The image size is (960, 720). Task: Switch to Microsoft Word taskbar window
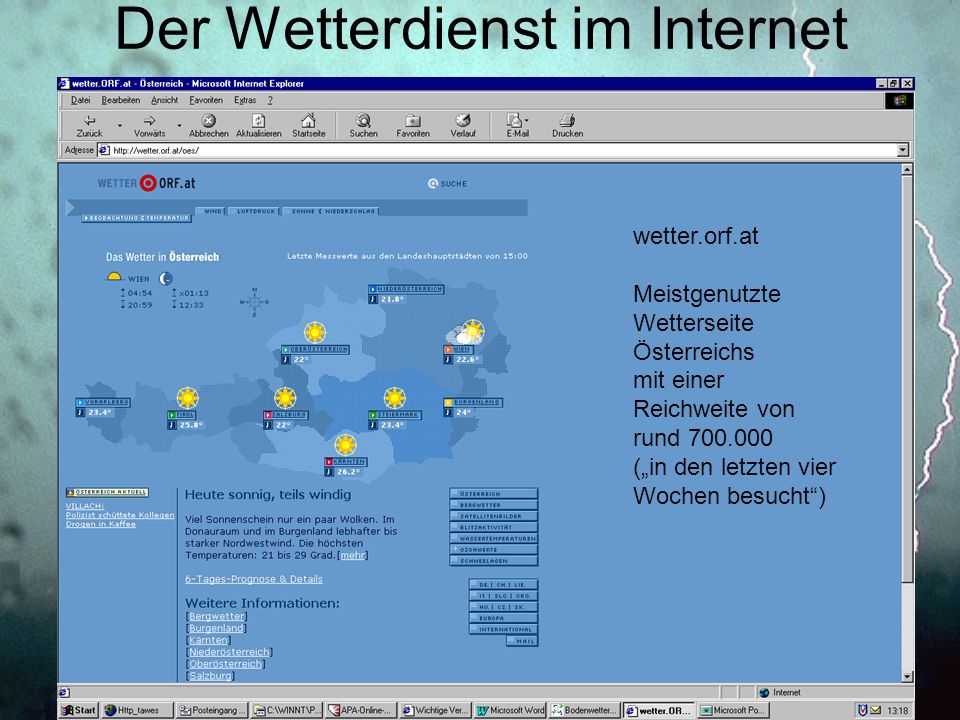(511, 710)
